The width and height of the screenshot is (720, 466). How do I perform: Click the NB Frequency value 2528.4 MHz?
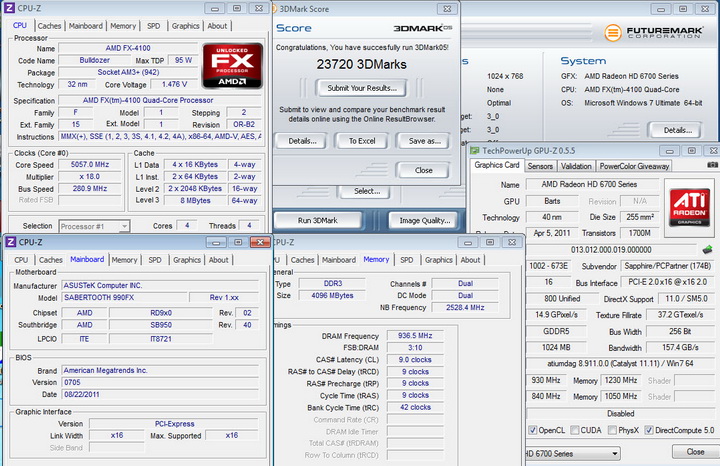click(x=465, y=308)
